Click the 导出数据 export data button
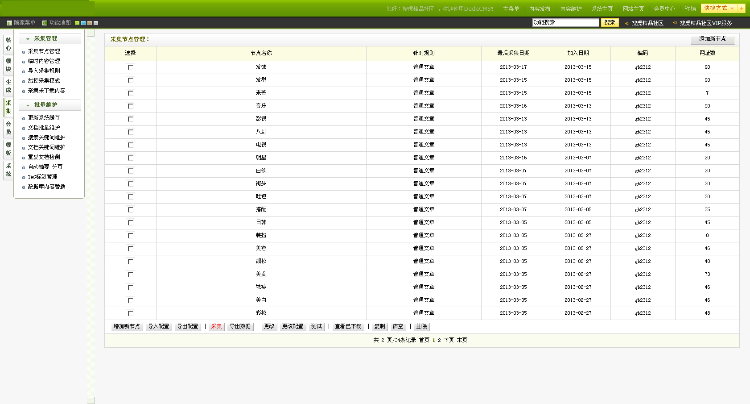This screenshot has width=750, height=404. (x=240, y=327)
